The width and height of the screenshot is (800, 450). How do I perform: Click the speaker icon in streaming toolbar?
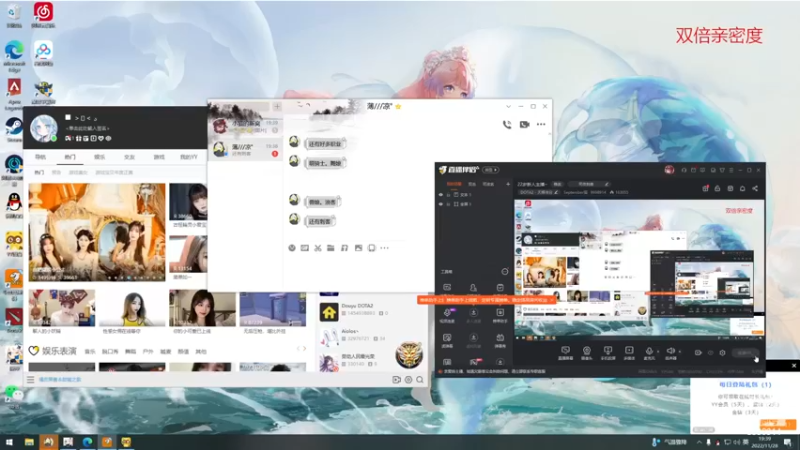coord(670,351)
